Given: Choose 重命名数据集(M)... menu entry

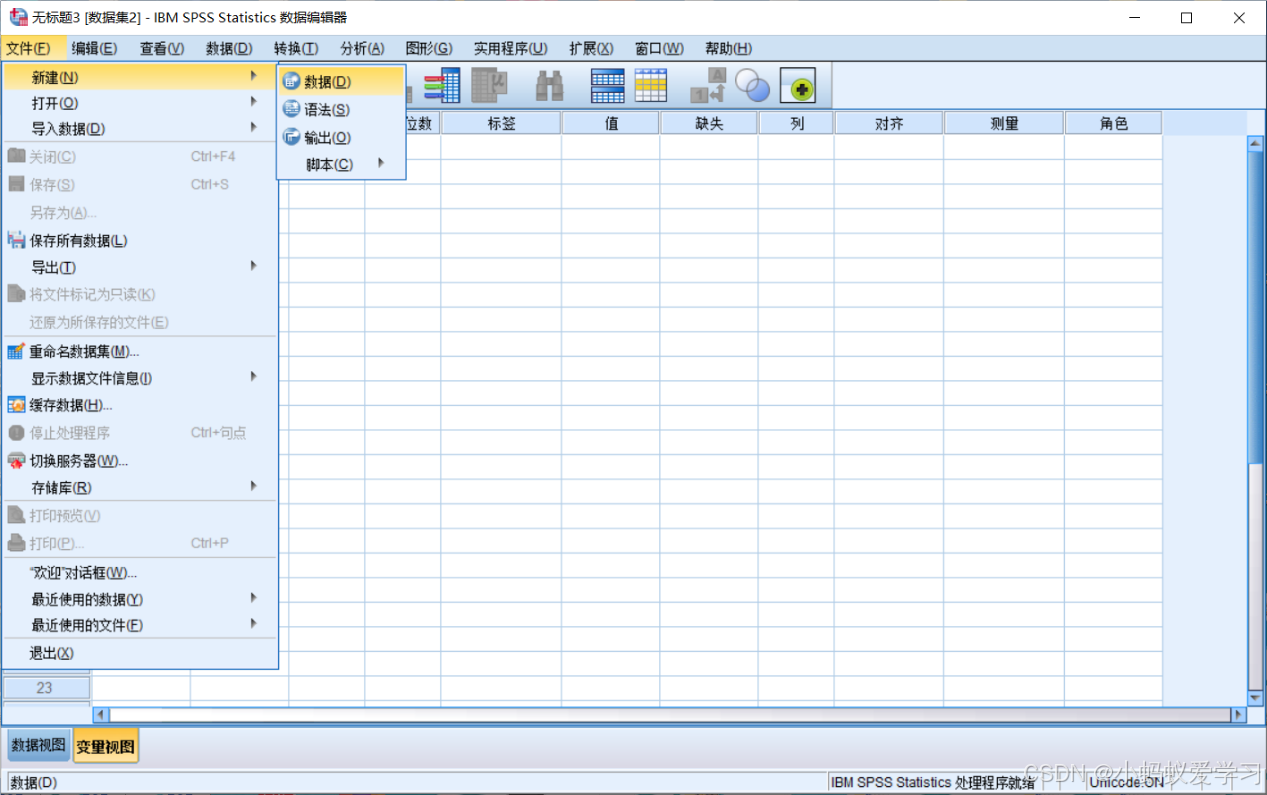Looking at the screenshot, I should (140, 351).
